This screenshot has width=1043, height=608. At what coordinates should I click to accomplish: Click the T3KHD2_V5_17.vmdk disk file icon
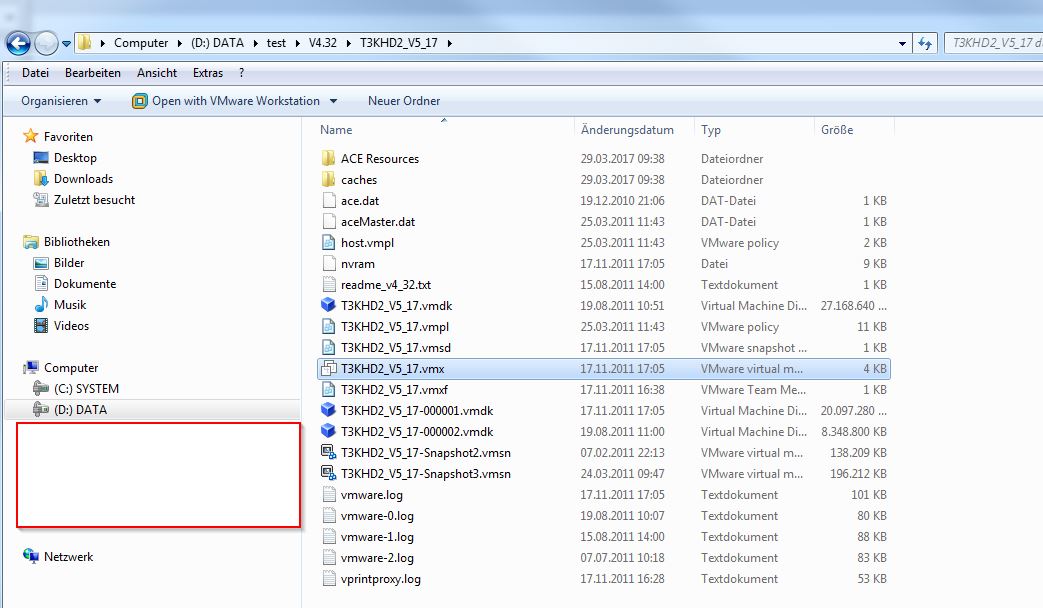(x=329, y=306)
